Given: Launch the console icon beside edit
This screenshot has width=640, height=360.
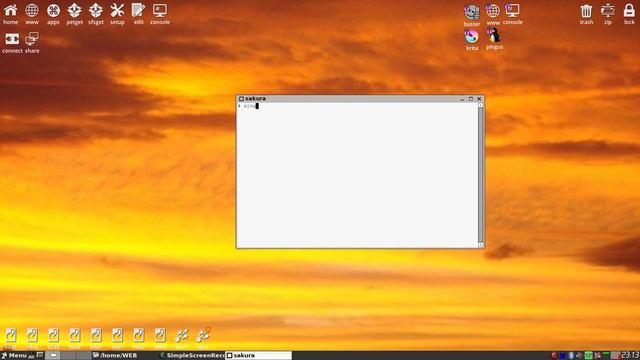Looking at the screenshot, I should 160,14.
